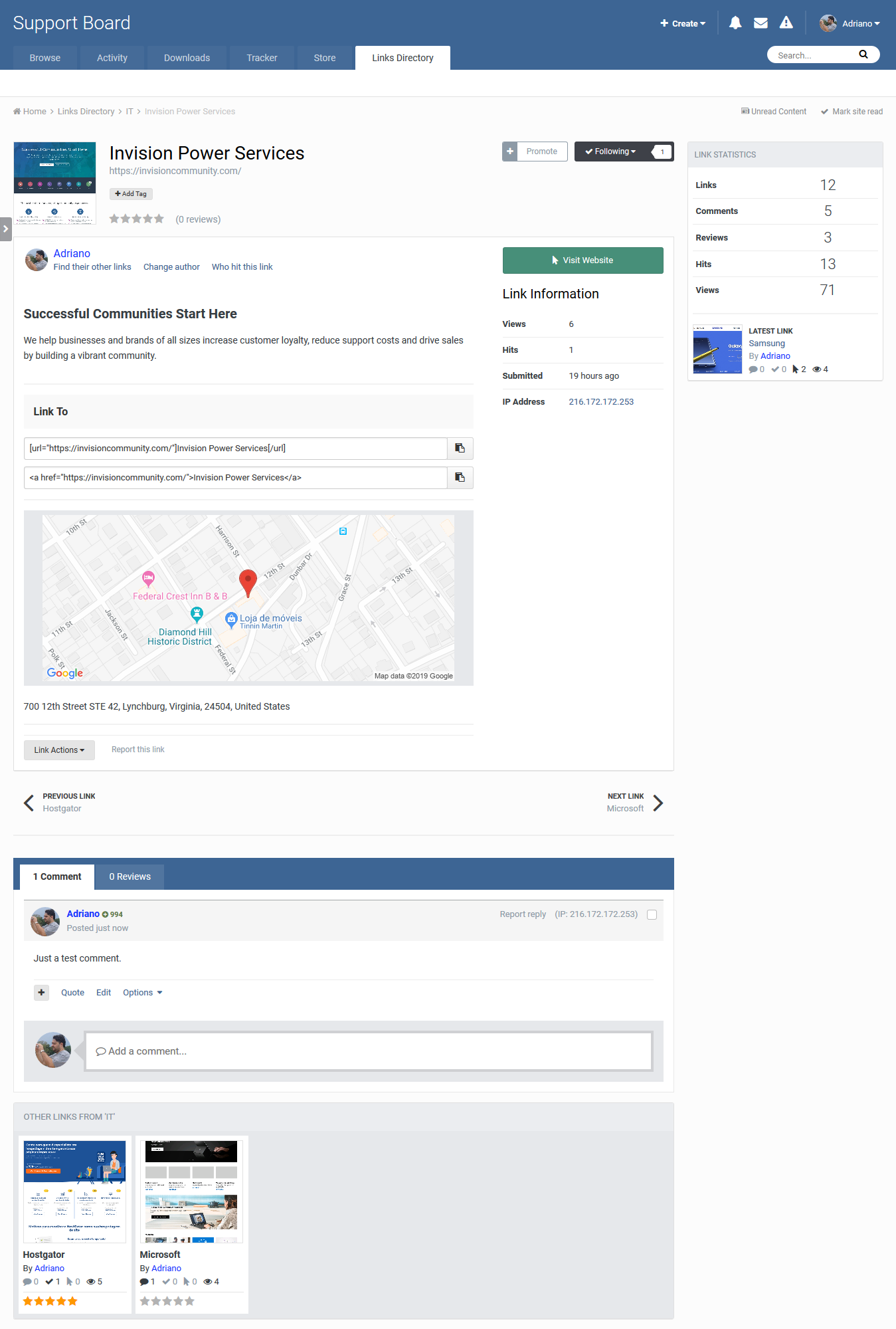896x1329 pixels.
Task: Go to next link Microsoft arrow
Action: pos(658,803)
